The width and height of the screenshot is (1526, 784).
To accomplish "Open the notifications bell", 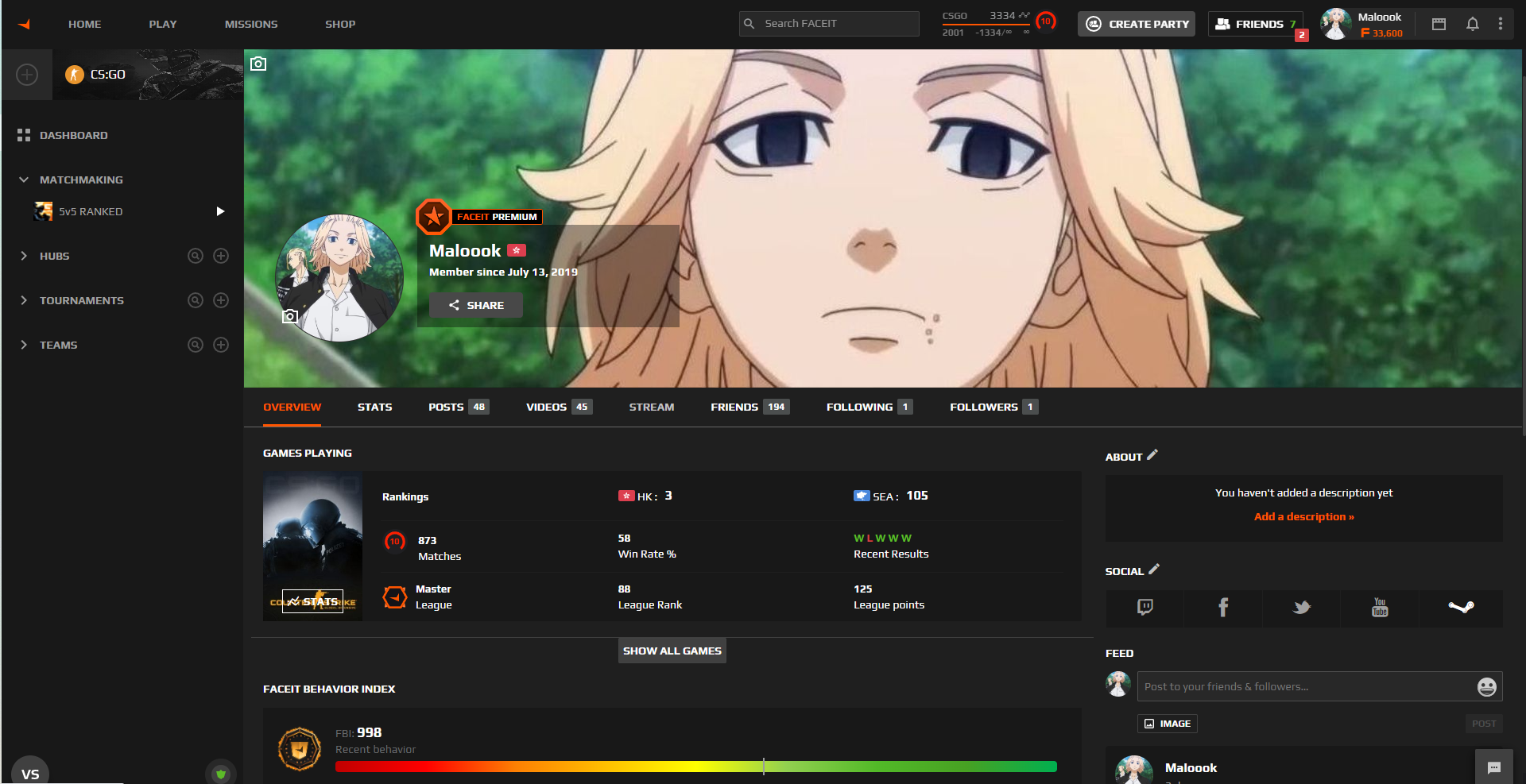I will point(1472,24).
